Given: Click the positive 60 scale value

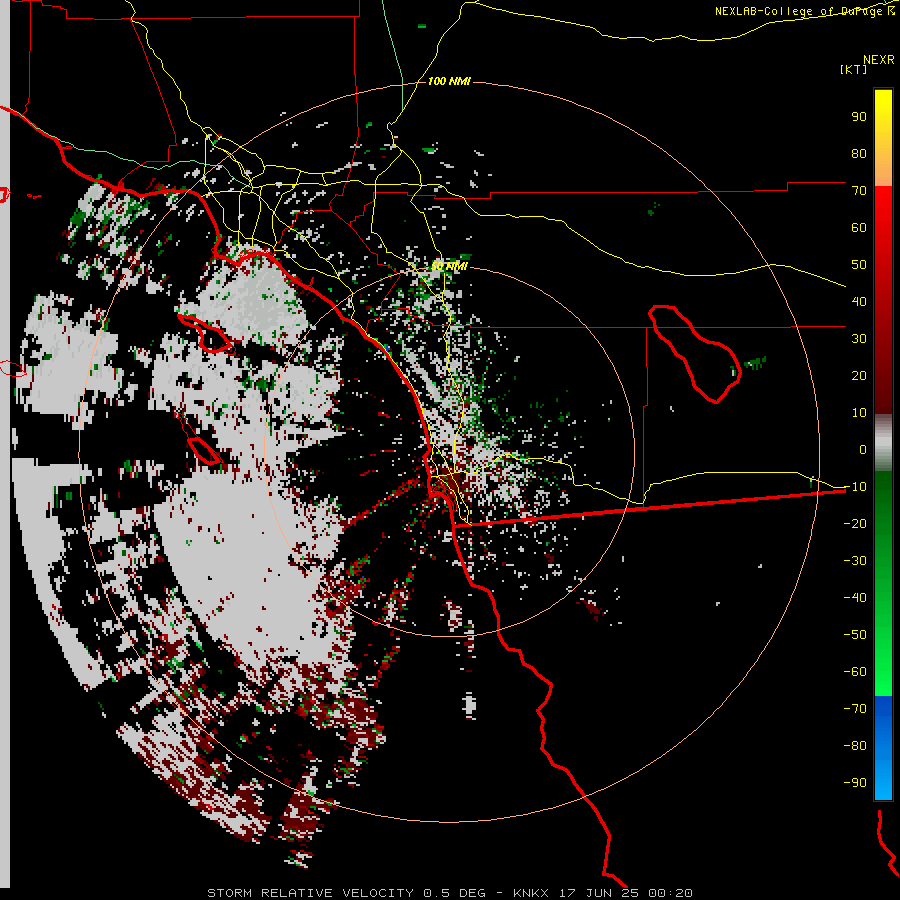Looking at the screenshot, I should coord(859,227).
